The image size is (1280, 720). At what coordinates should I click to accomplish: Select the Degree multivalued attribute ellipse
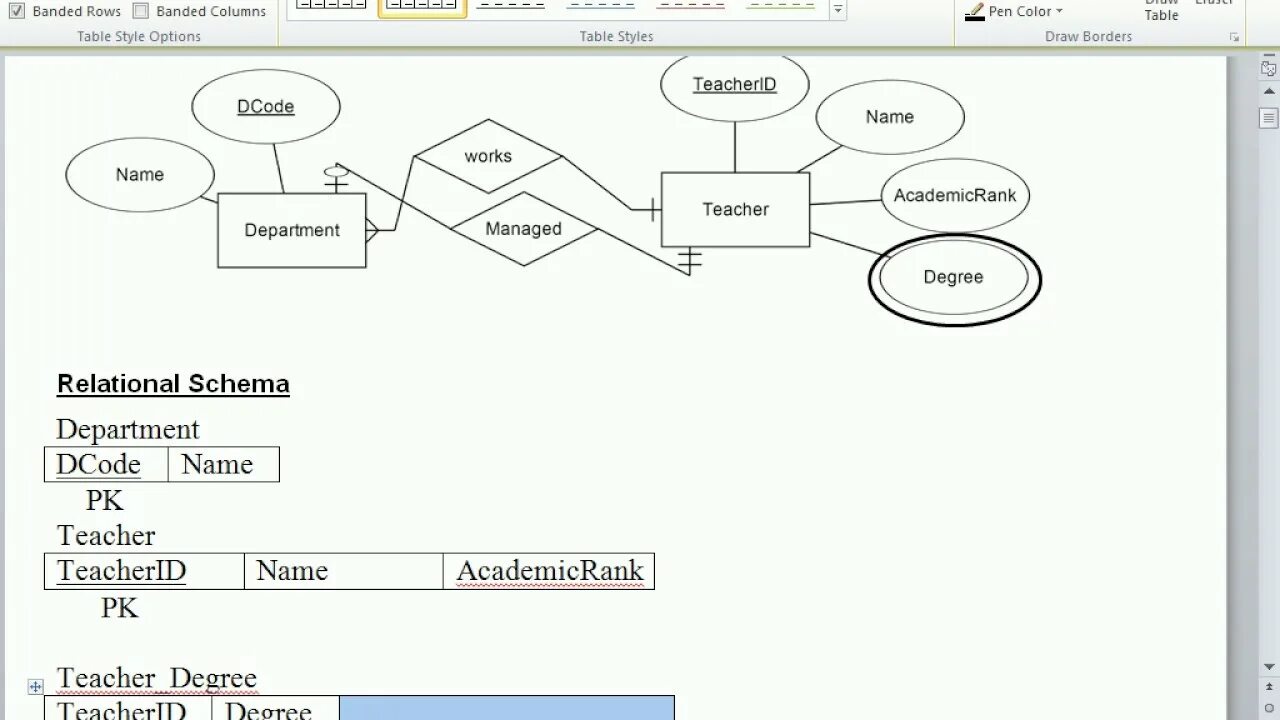[x=954, y=278]
